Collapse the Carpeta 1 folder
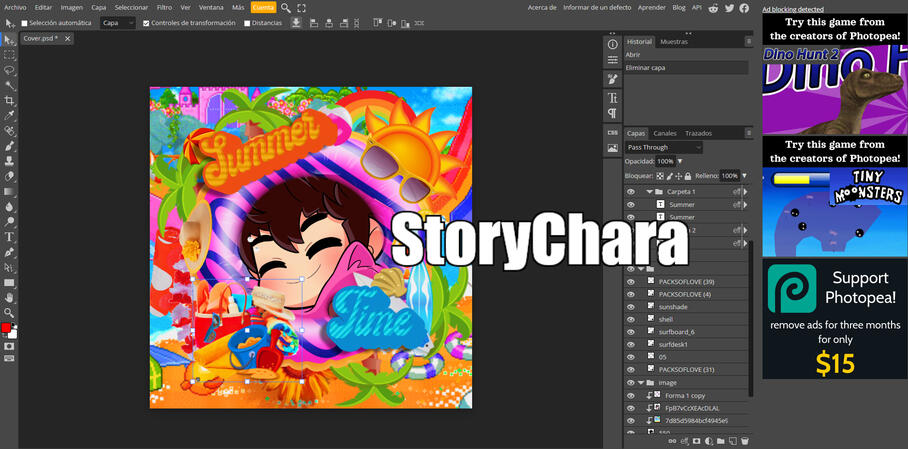This screenshot has height=449, width=908. 649,191
